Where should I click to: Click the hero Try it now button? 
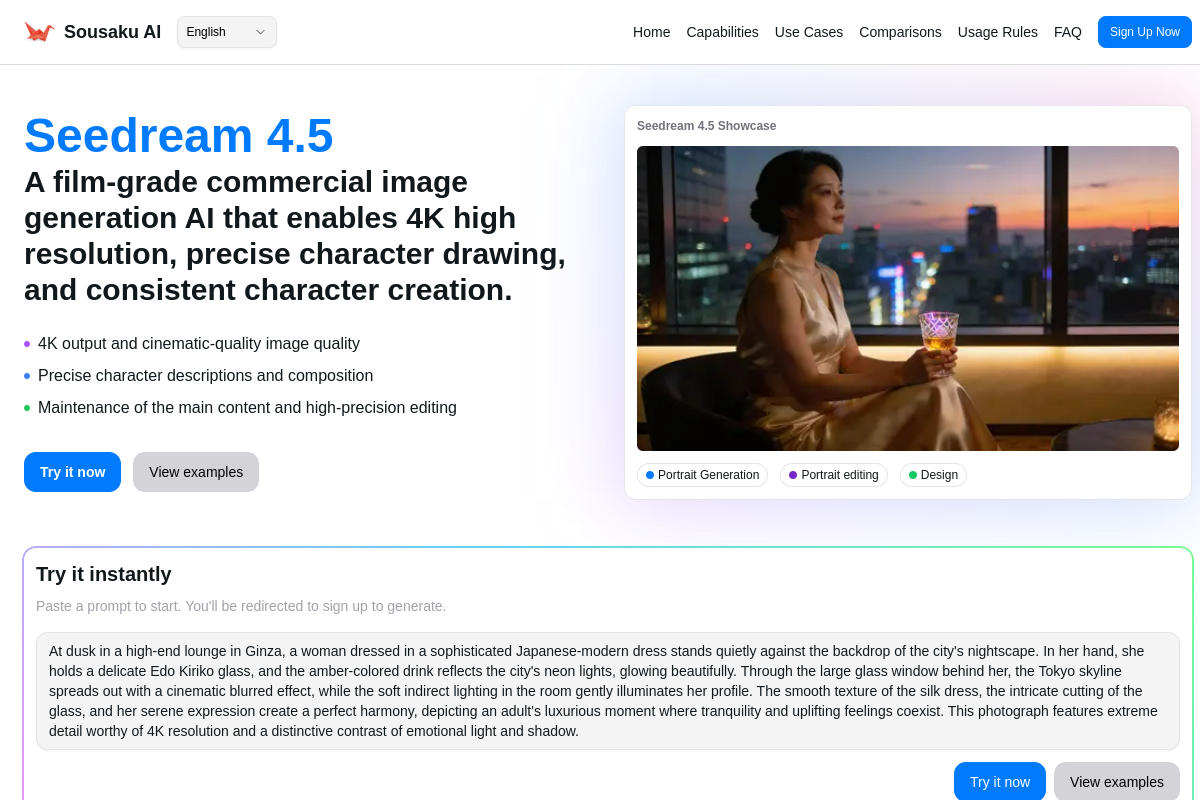pyautogui.click(x=72, y=472)
